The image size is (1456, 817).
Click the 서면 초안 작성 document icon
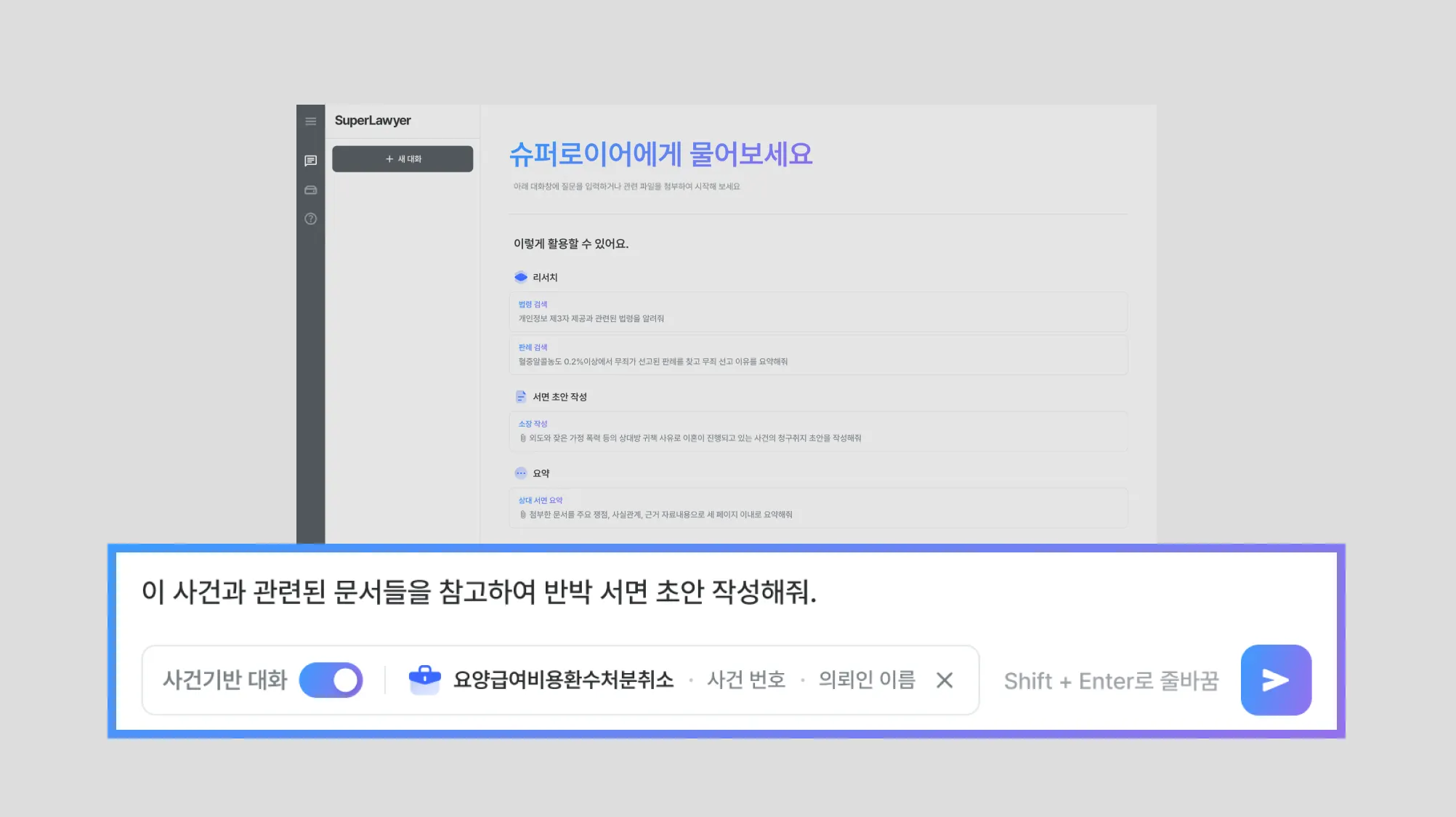coord(520,397)
